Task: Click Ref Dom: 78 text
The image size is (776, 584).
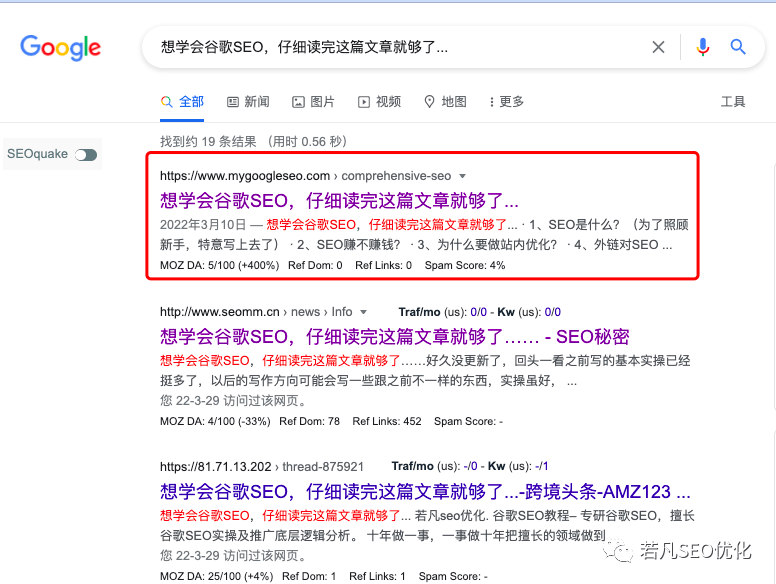Action: pyautogui.click(x=310, y=422)
